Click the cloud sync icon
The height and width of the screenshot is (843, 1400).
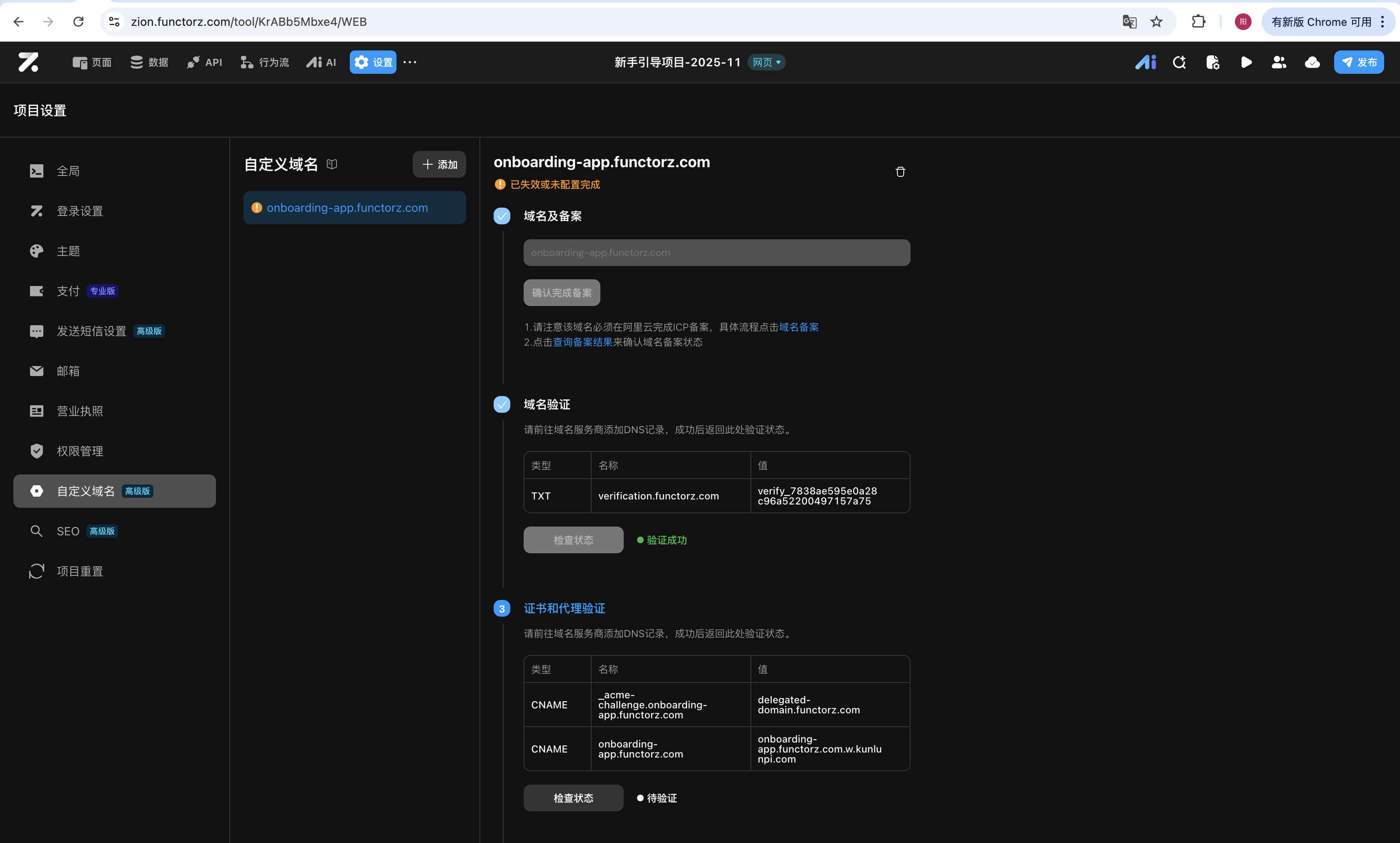pyautogui.click(x=1312, y=63)
